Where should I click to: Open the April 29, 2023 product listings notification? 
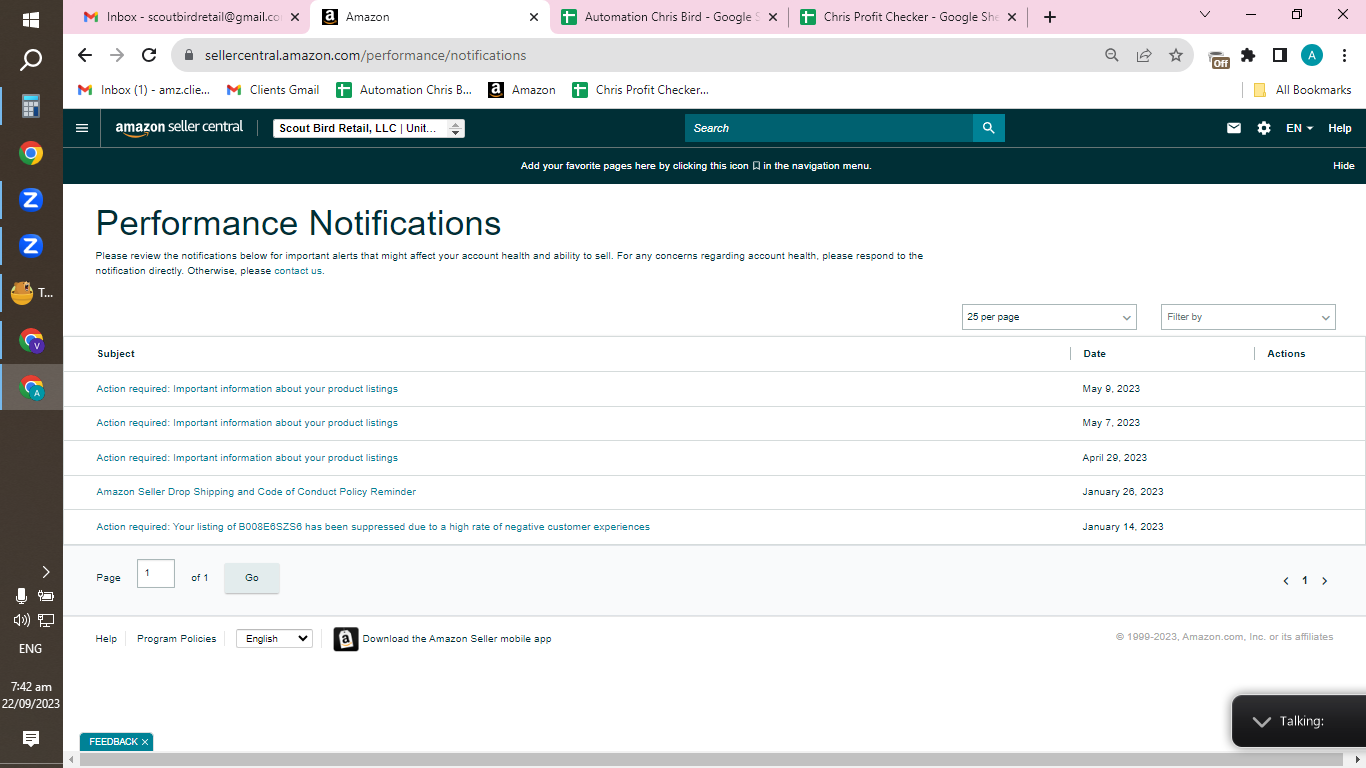point(247,458)
